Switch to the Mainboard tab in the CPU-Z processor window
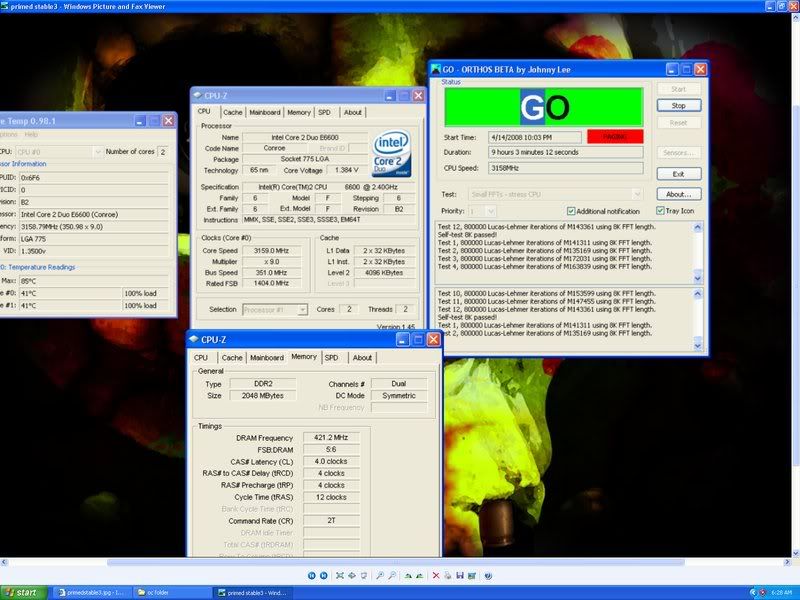The image size is (800, 600). click(264, 112)
